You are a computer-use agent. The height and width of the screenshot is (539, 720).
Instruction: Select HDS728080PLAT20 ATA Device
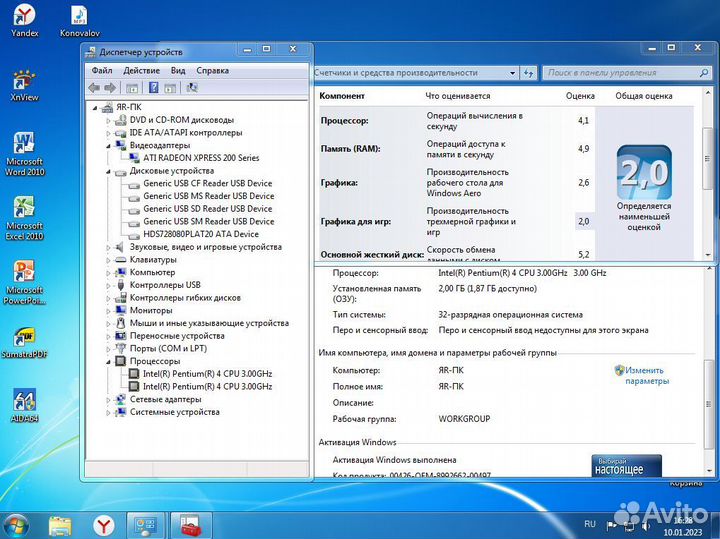201,234
